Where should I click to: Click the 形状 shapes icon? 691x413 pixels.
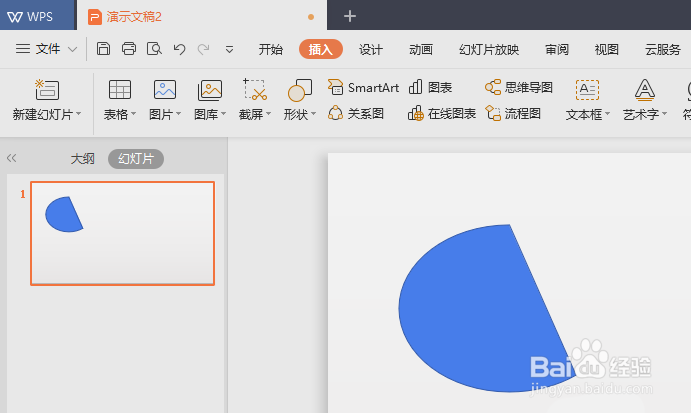click(x=300, y=90)
